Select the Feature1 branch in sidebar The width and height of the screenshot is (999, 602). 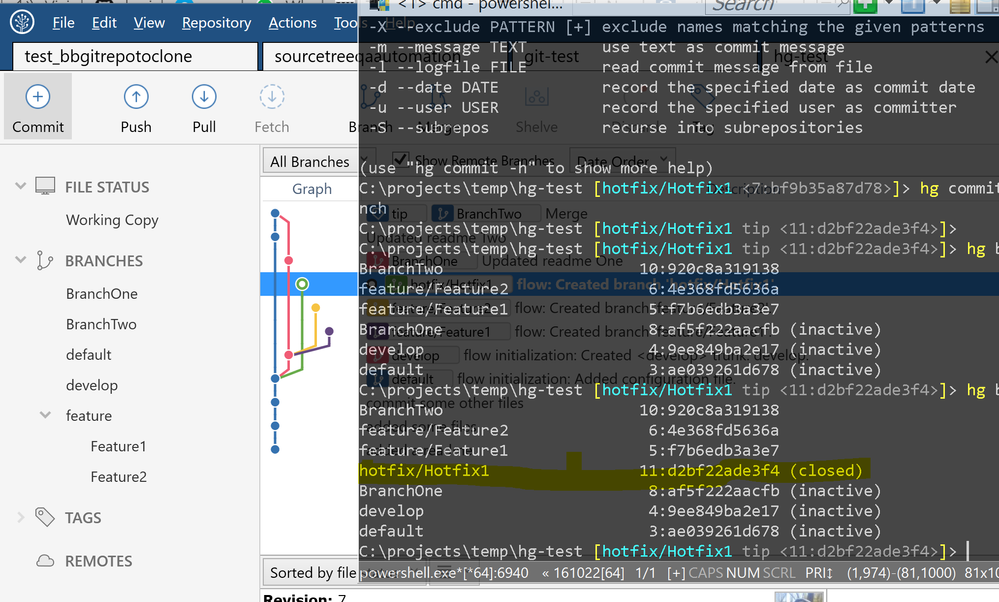click(119, 447)
